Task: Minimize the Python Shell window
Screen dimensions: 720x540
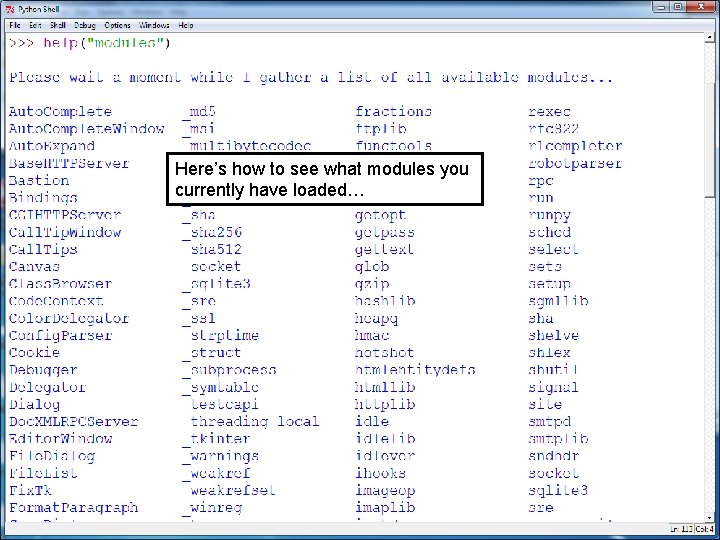Action: [661, 7]
